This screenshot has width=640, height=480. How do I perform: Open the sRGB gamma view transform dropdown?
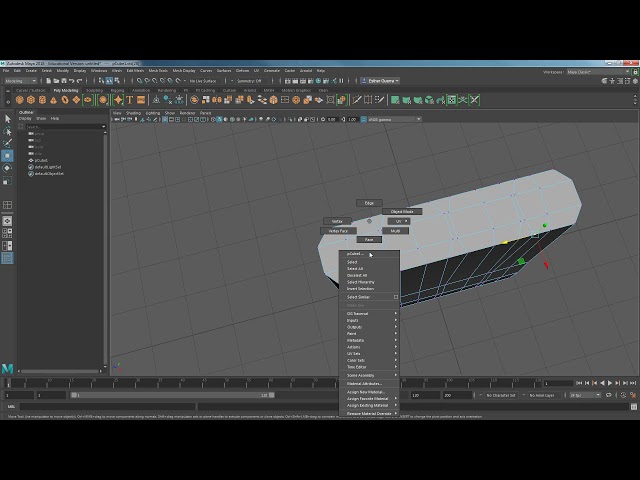click(x=394, y=119)
